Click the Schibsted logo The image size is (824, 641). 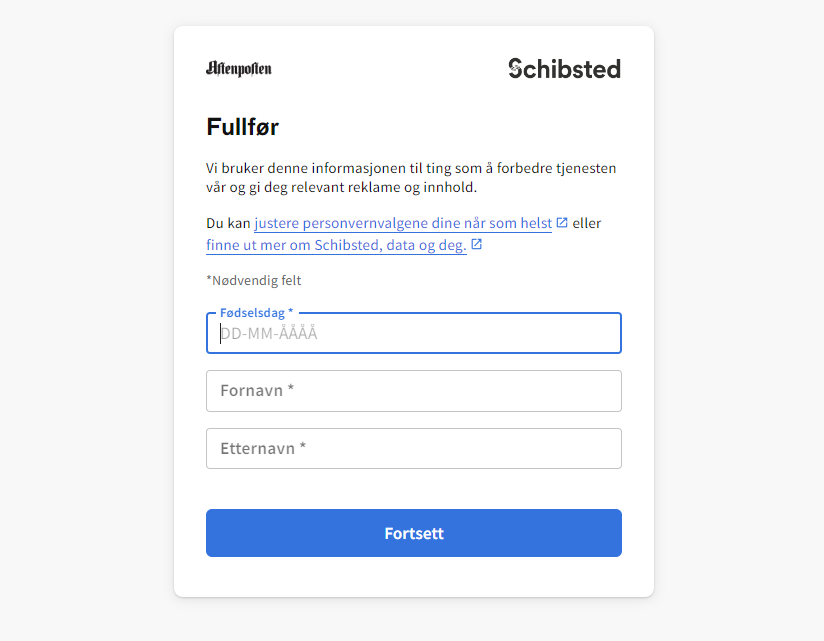click(x=564, y=69)
